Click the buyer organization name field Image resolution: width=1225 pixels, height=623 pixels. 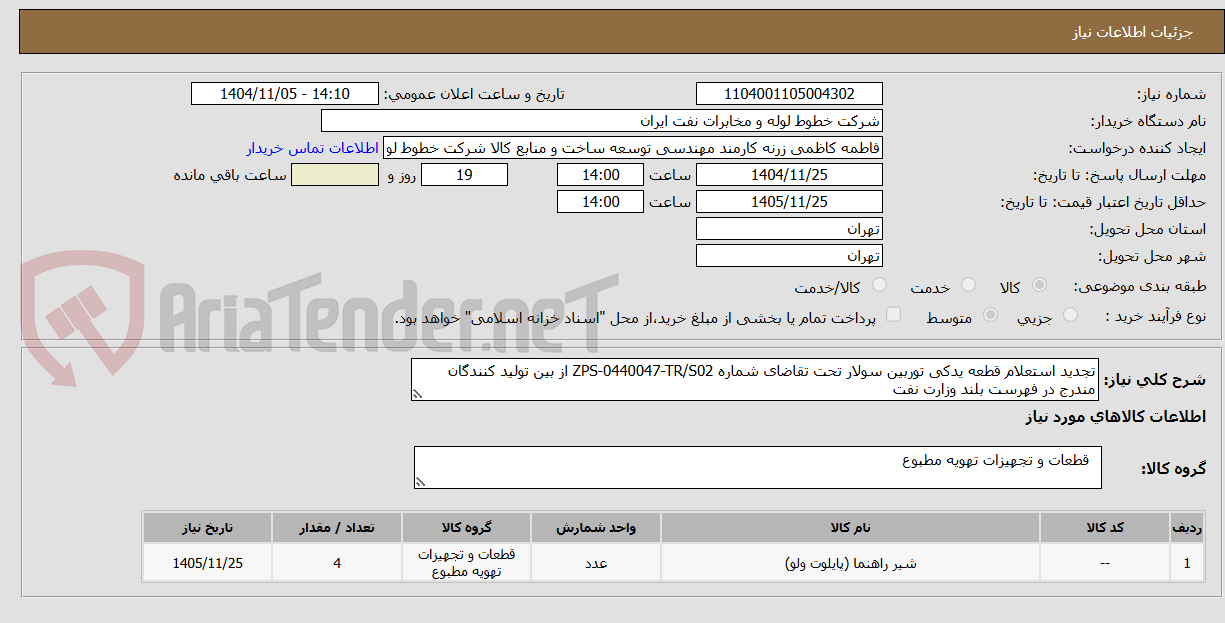pyautogui.click(x=602, y=121)
